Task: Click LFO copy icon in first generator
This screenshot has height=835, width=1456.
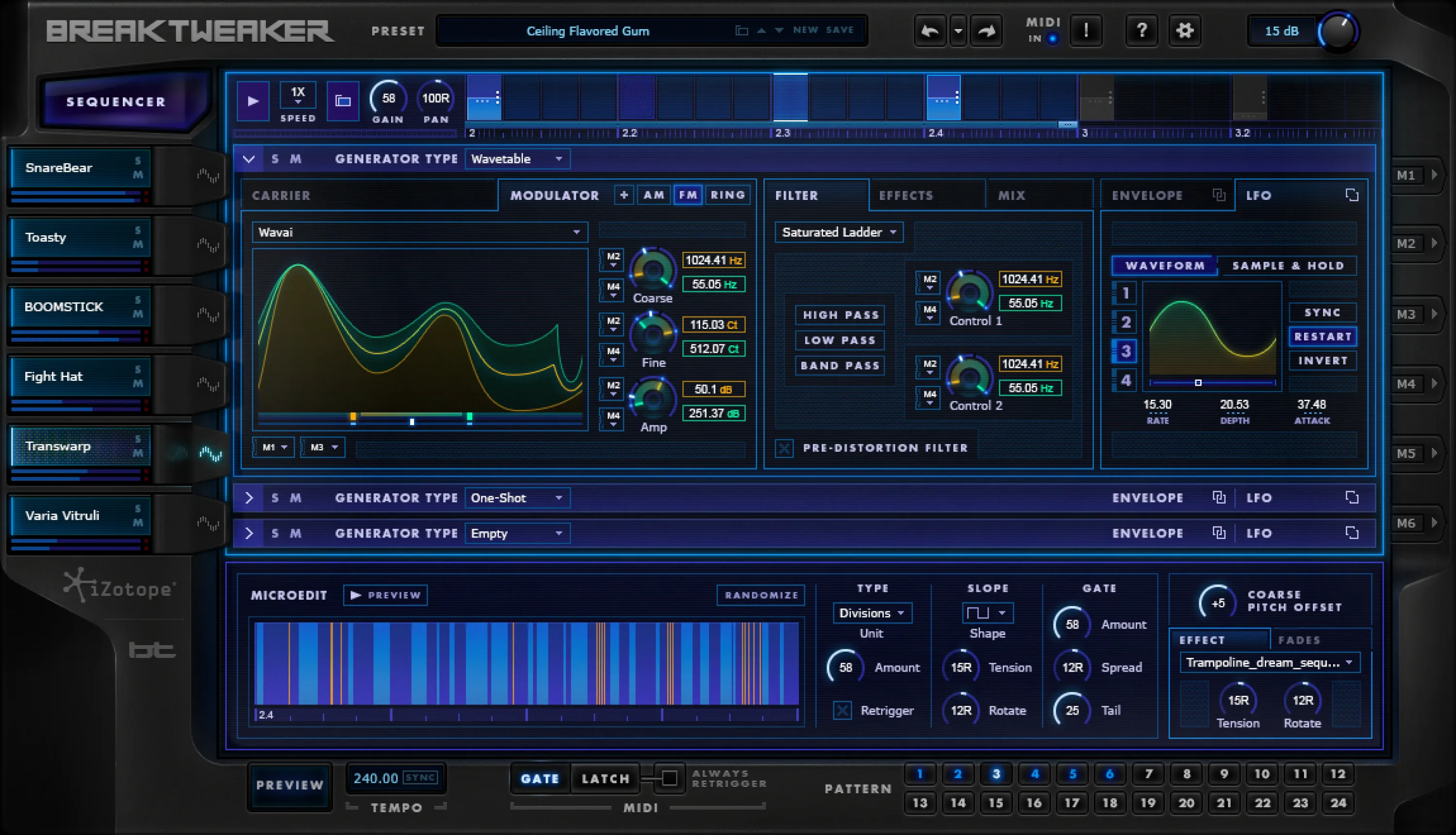Action: [x=1352, y=195]
